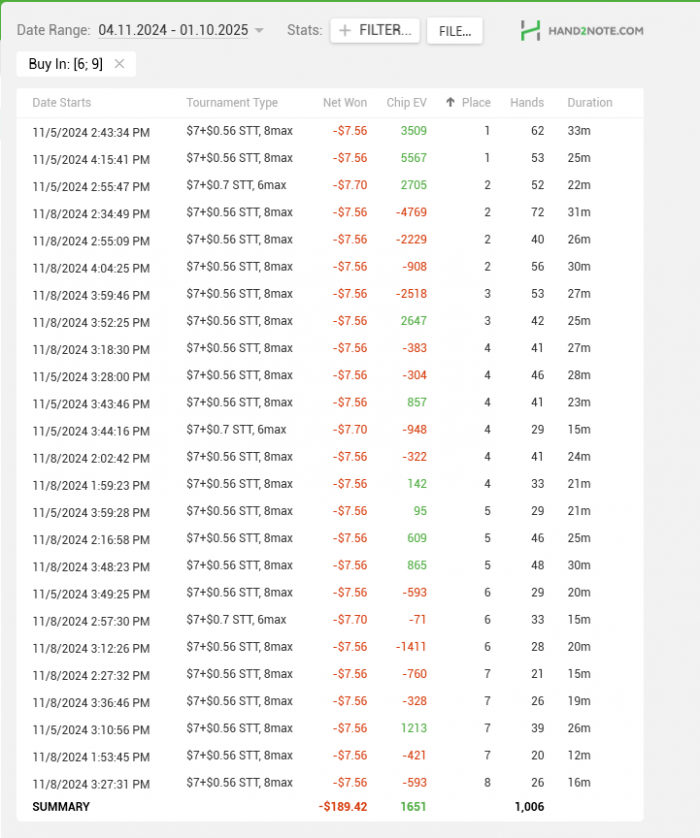Click the plus icon on Filter button
The width and height of the screenshot is (700, 838).
pos(345,31)
